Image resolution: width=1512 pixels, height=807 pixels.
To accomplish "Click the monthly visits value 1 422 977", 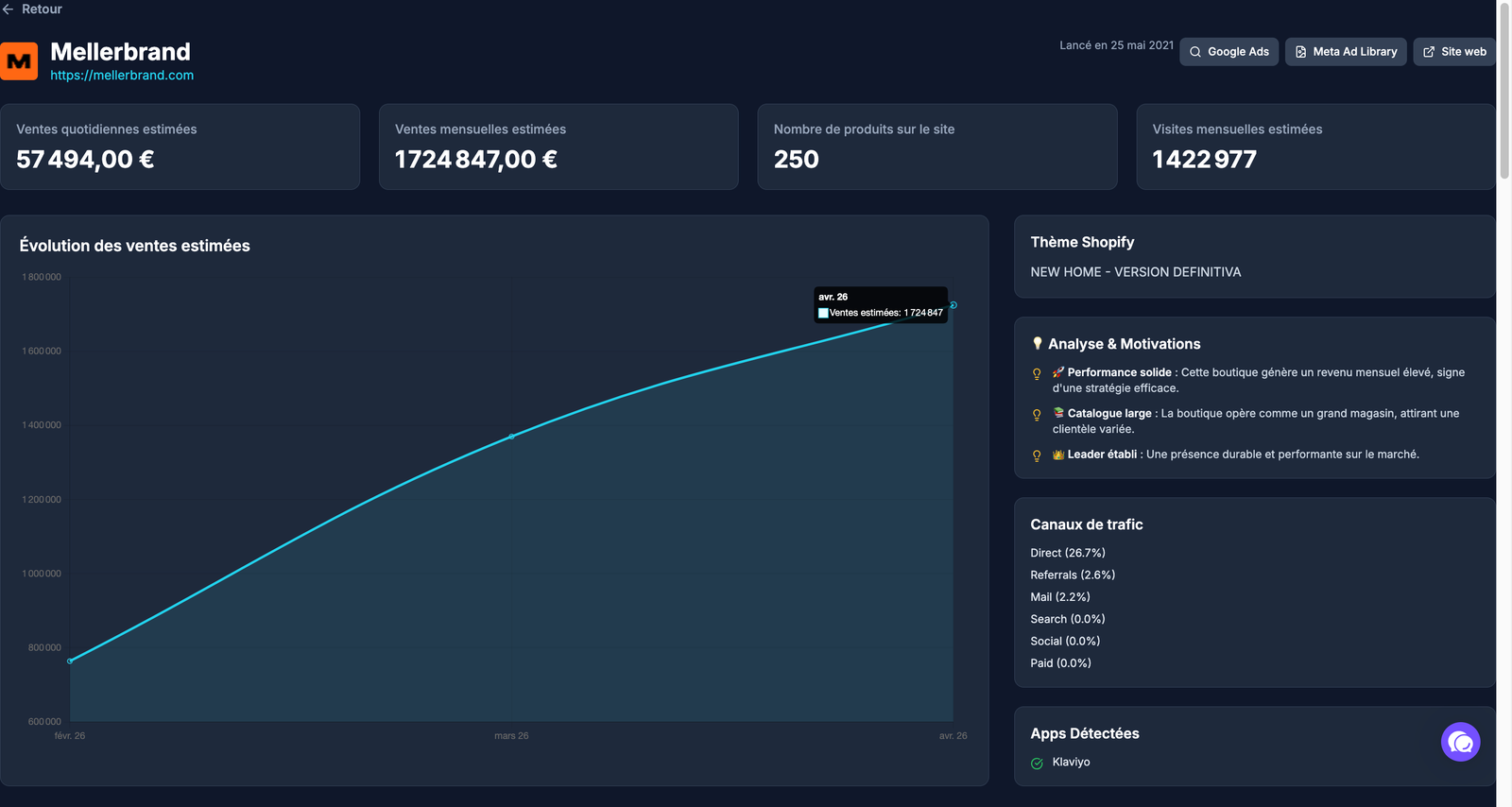I will click(x=1205, y=160).
